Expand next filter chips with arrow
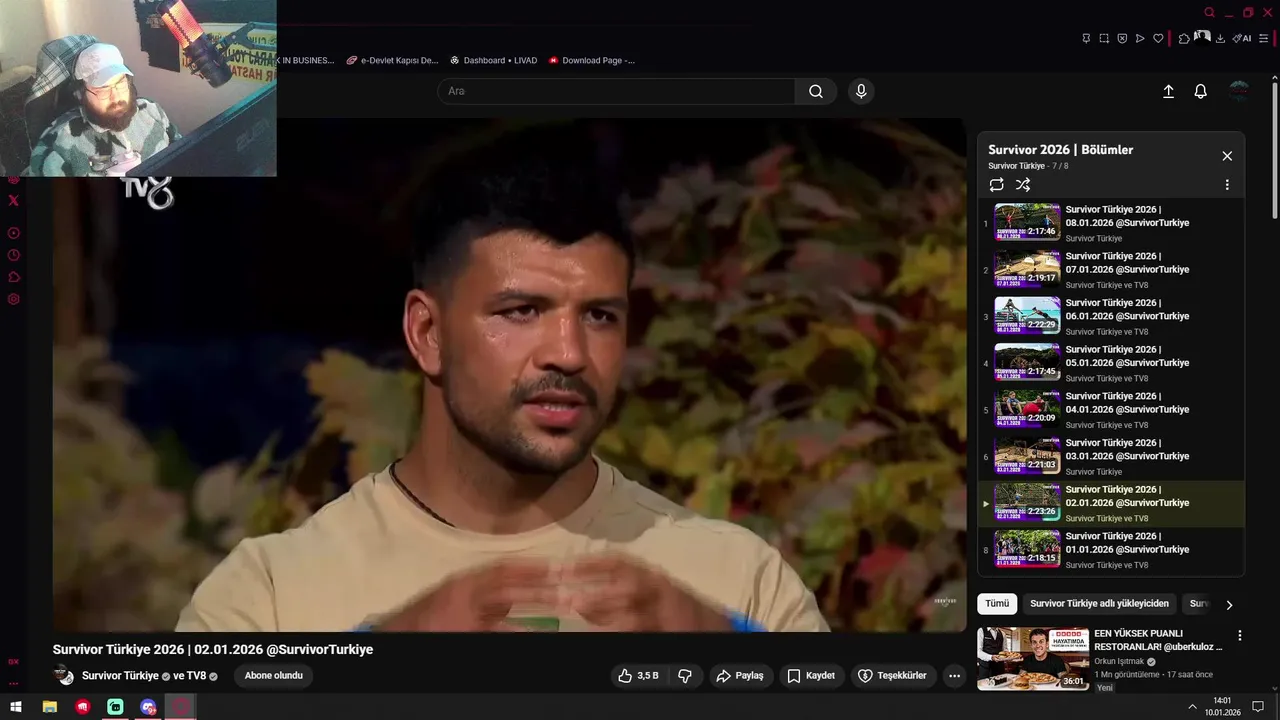1280x720 pixels. tap(1229, 604)
